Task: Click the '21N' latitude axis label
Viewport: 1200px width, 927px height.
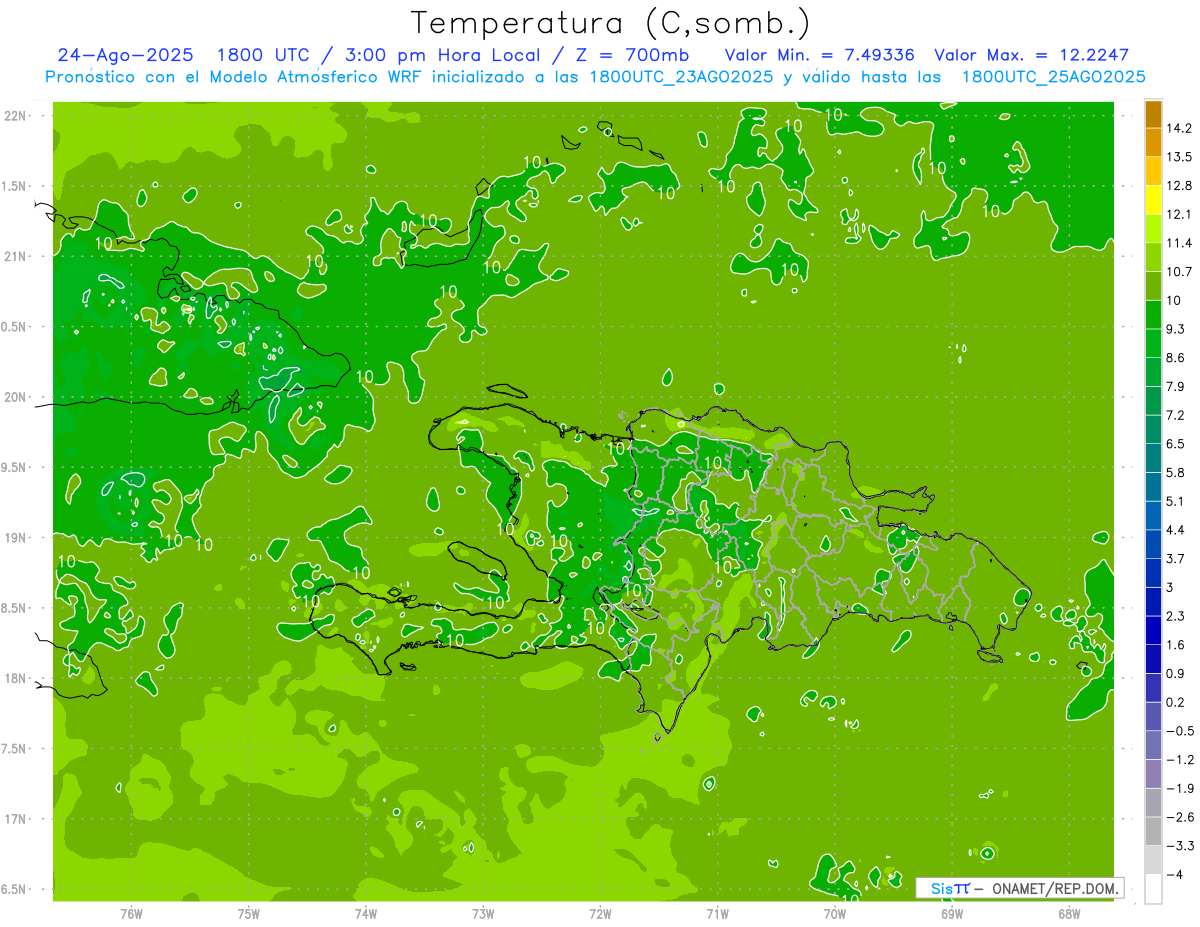Action: point(14,256)
